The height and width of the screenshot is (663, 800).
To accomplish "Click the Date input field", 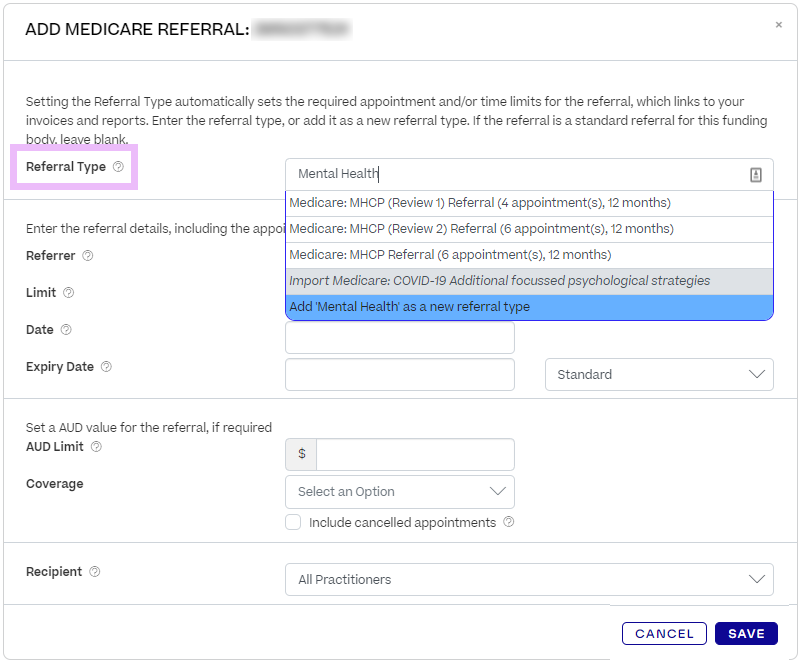I will (x=399, y=337).
